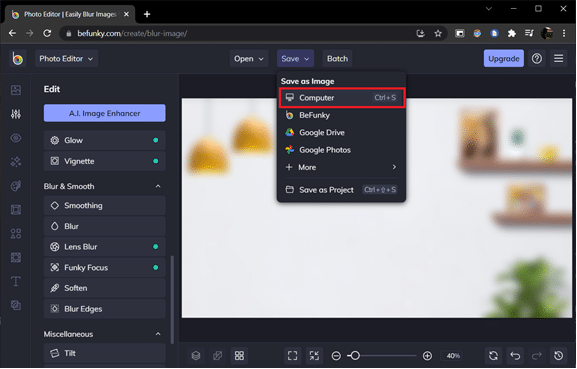
Task: Open the layers icon in bottom toolbar
Action: pyautogui.click(x=196, y=356)
